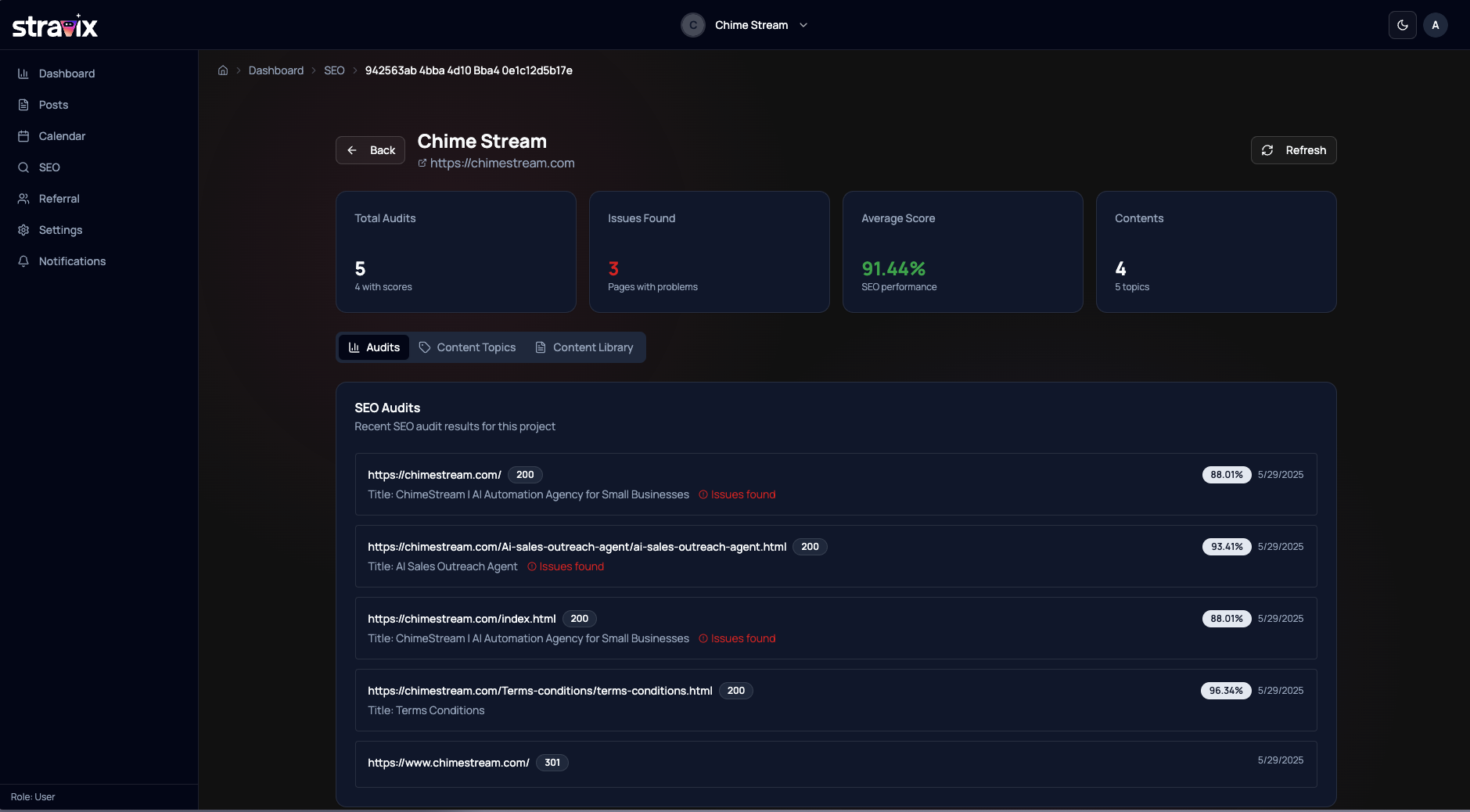Click the Stravix logo
Image resolution: width=1470 pixels, height=812 pixels.
[55, 26]
